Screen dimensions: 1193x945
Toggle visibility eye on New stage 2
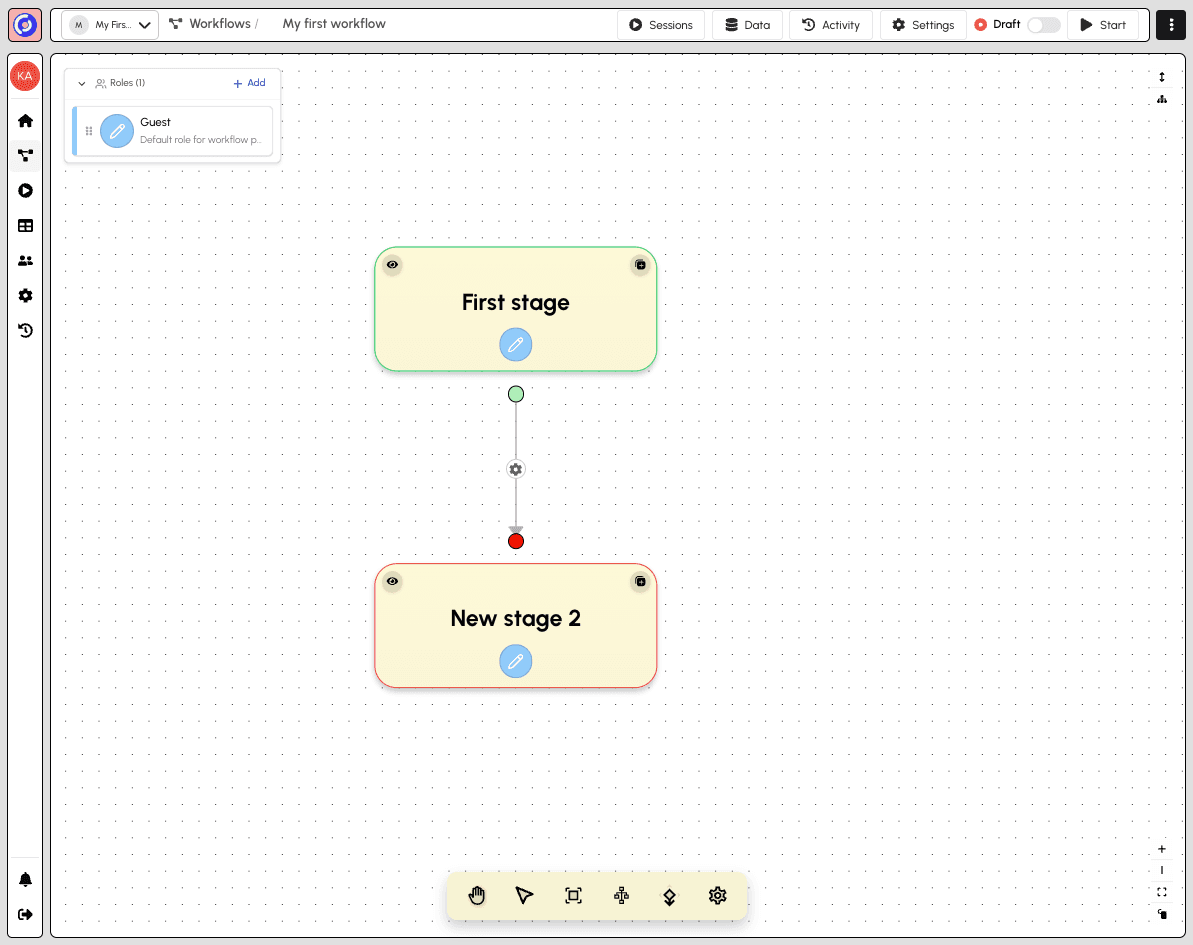(392, 581)
